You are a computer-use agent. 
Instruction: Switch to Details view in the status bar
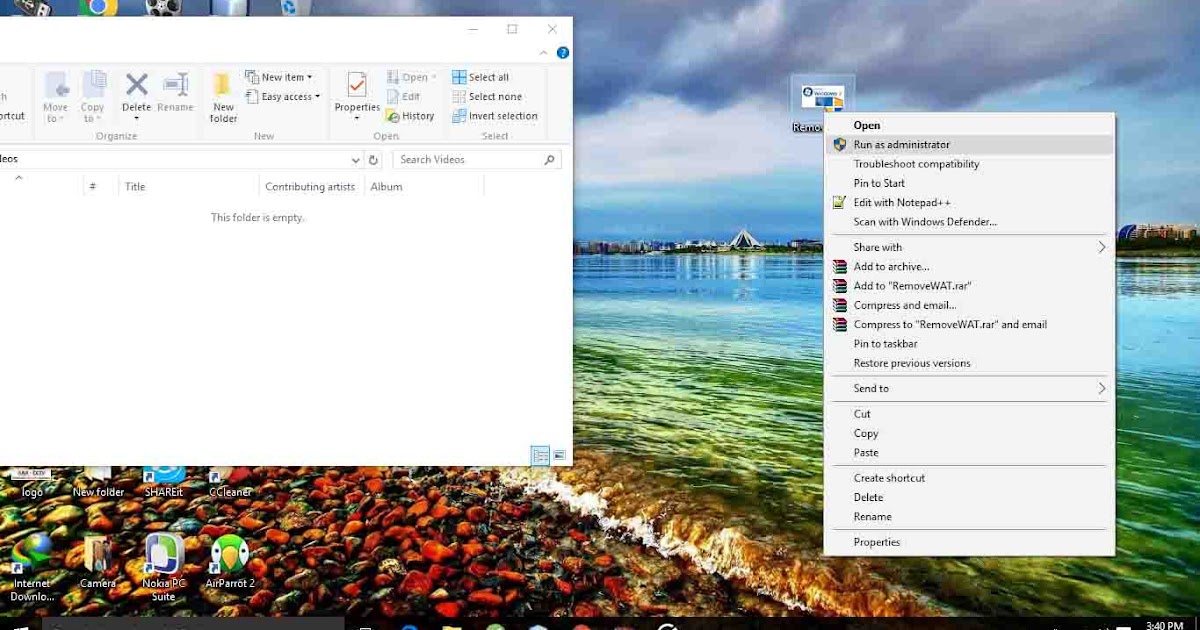[x=541, y=455]
